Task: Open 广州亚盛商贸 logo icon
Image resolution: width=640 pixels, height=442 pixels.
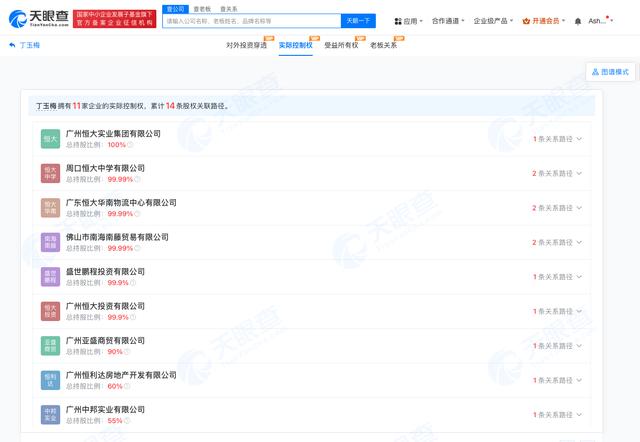Action: coord(50,346)
